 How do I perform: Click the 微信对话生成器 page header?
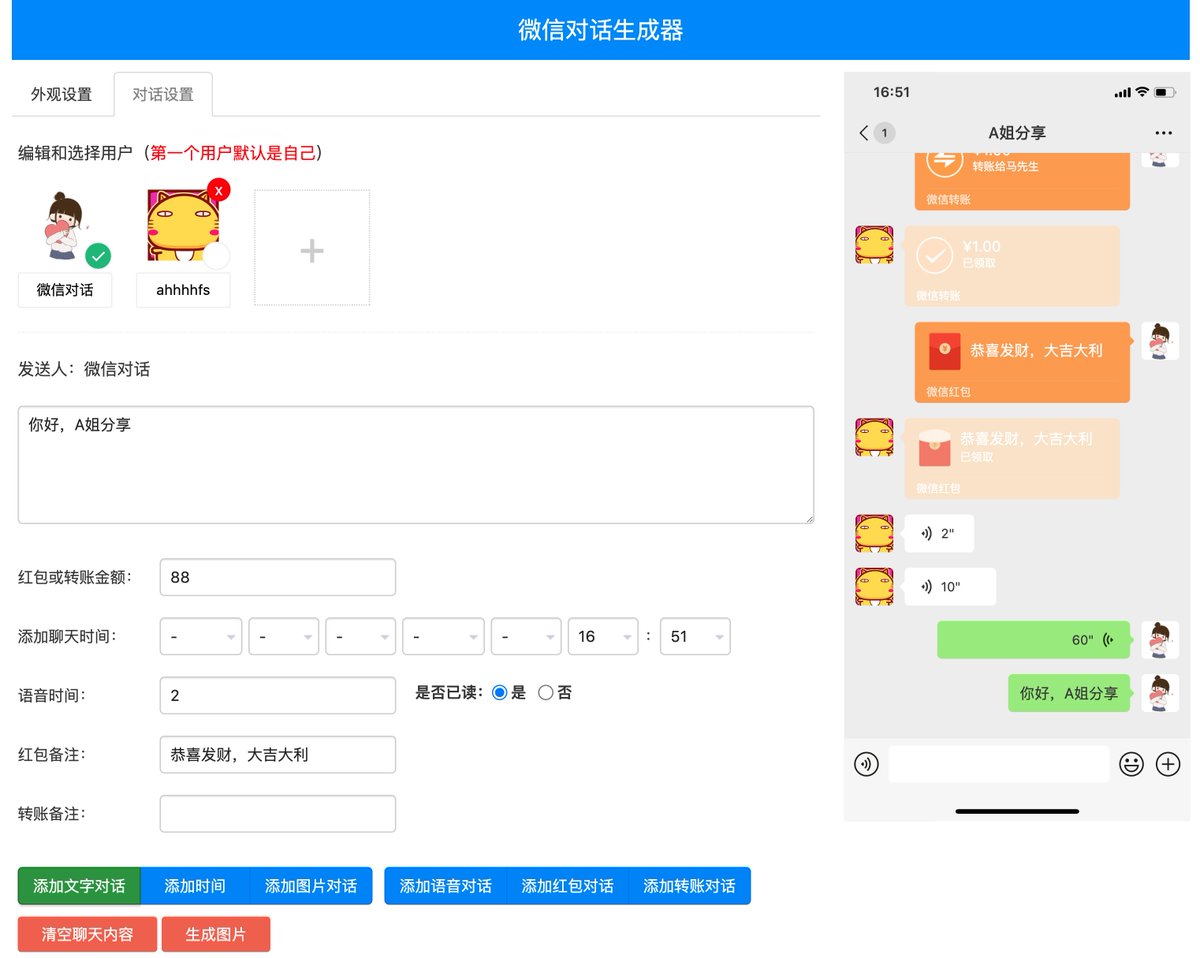601,30
